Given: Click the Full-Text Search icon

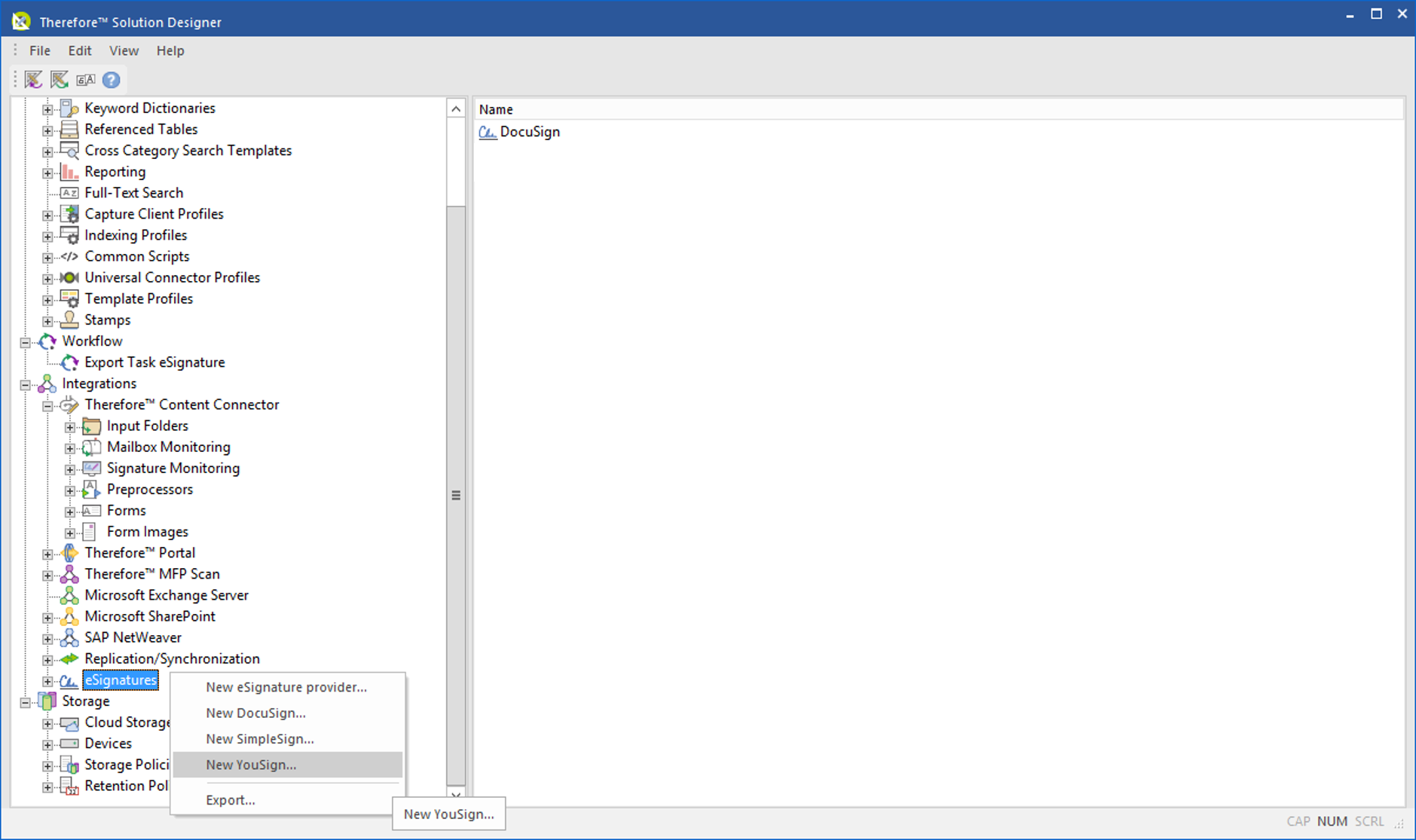Looking at the screenshot, I should [x=69, y=192].
